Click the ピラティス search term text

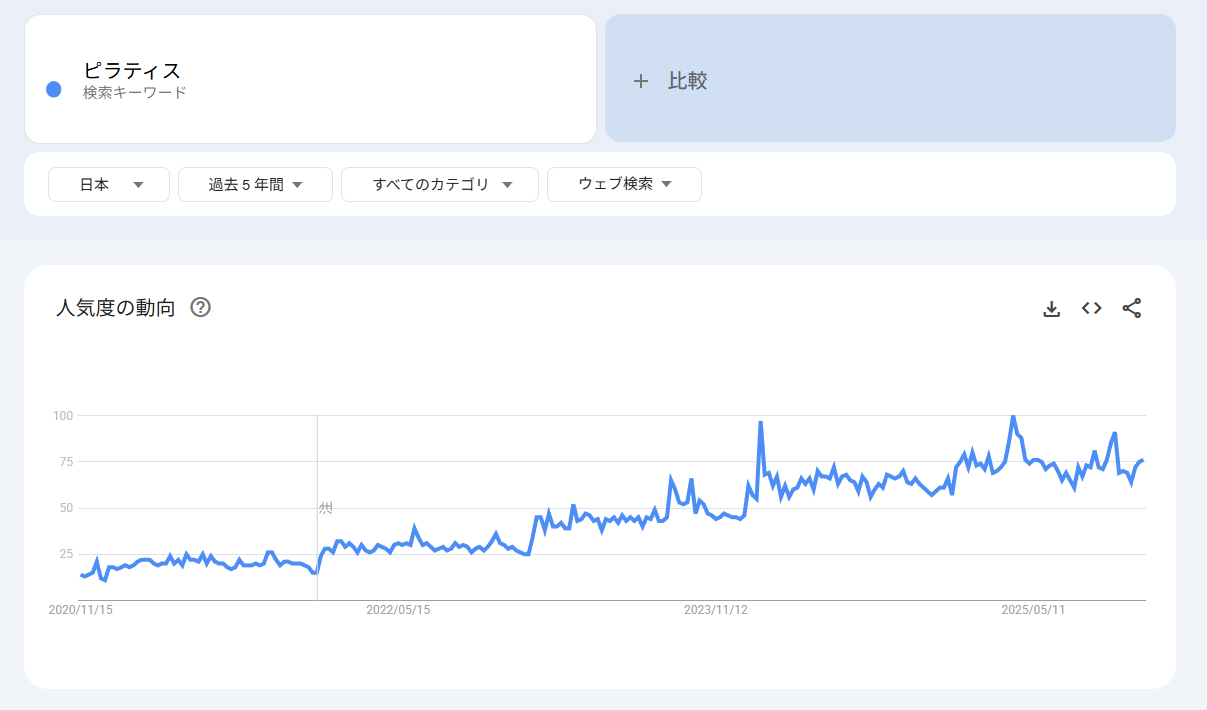click(132, 70)
